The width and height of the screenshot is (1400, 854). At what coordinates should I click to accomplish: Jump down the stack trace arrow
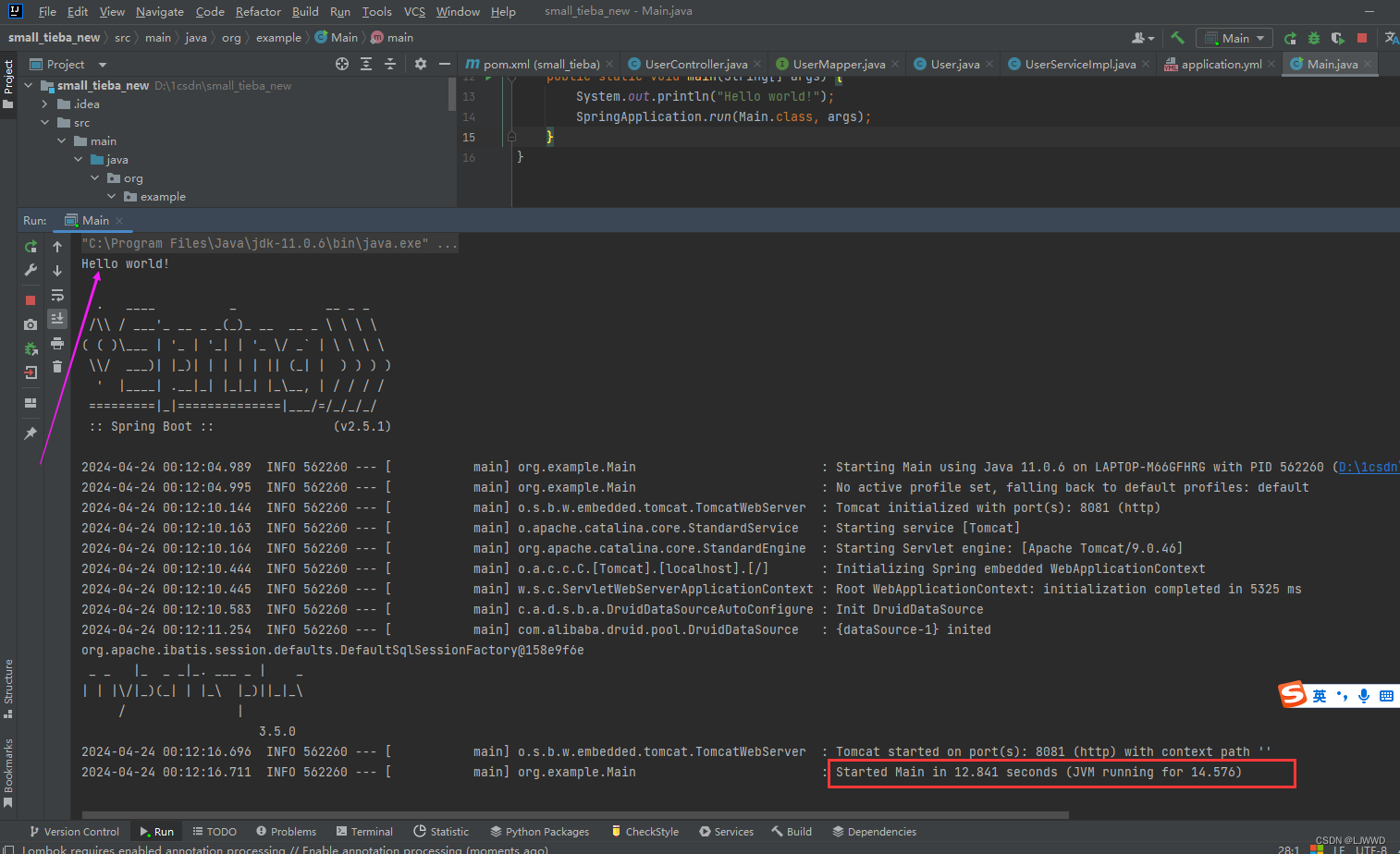(x=57, y=271)
